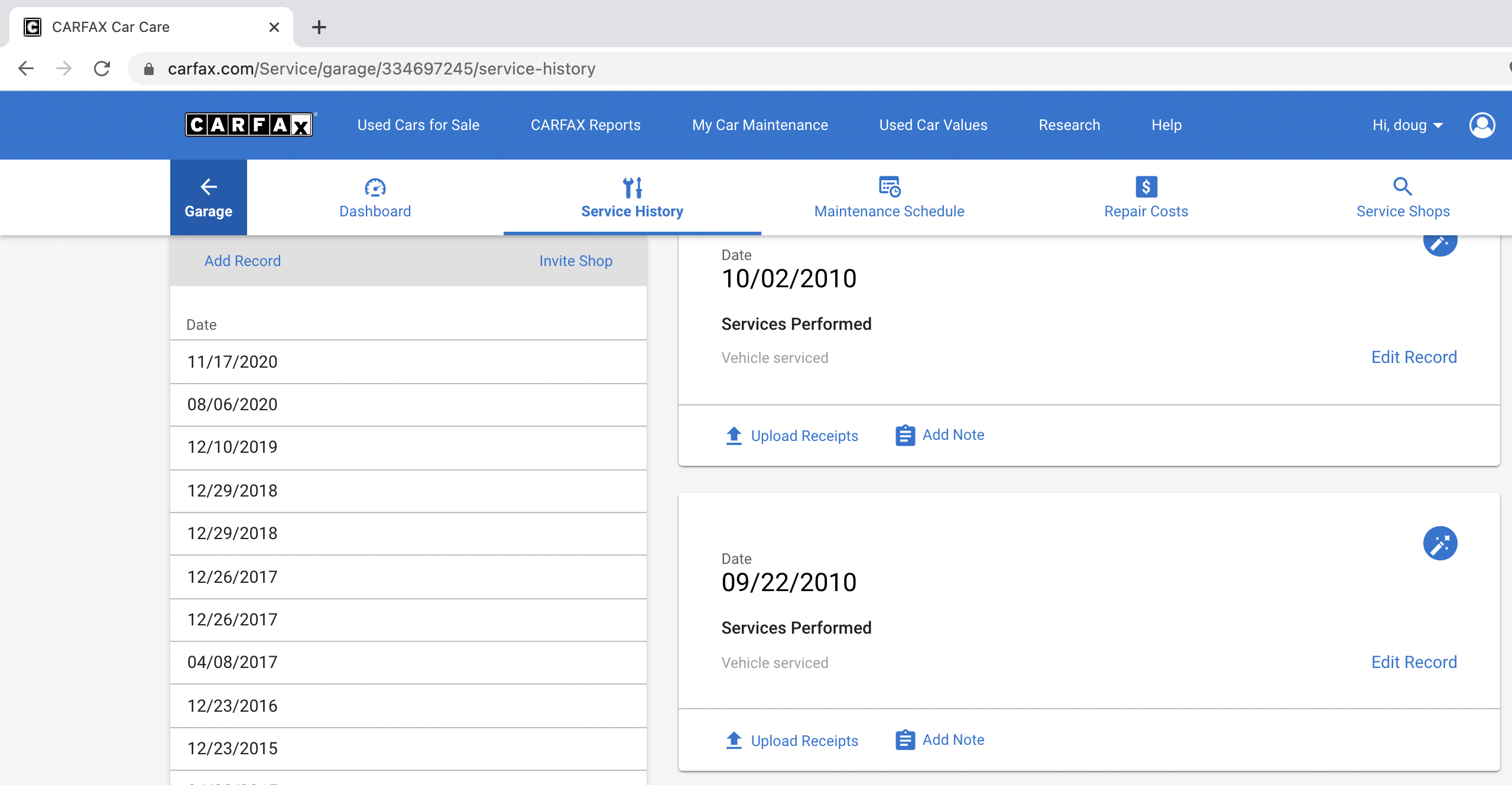Select the 11/17/2020 date row
Viewport: 1512px width, 785px height.
(x=408, y=362)
